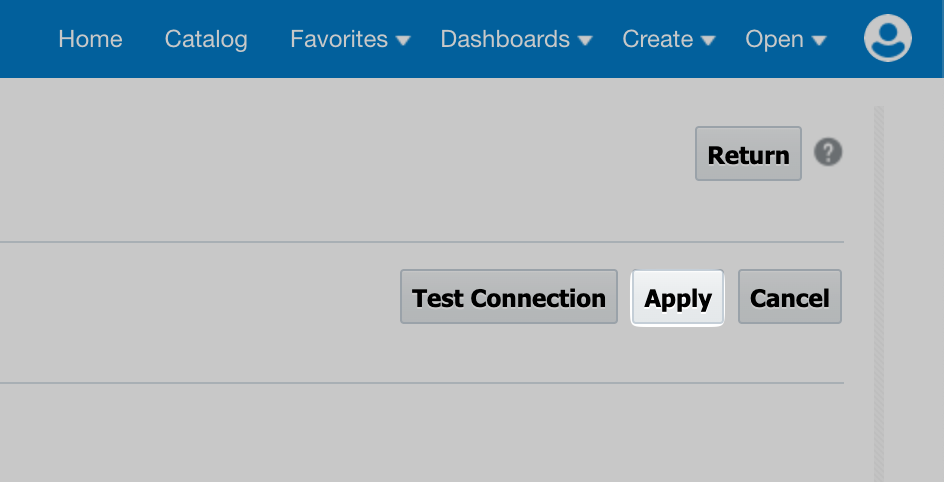This screenshot has height=482, width=944.
Task: Cancel the changes
Action: 790,297
